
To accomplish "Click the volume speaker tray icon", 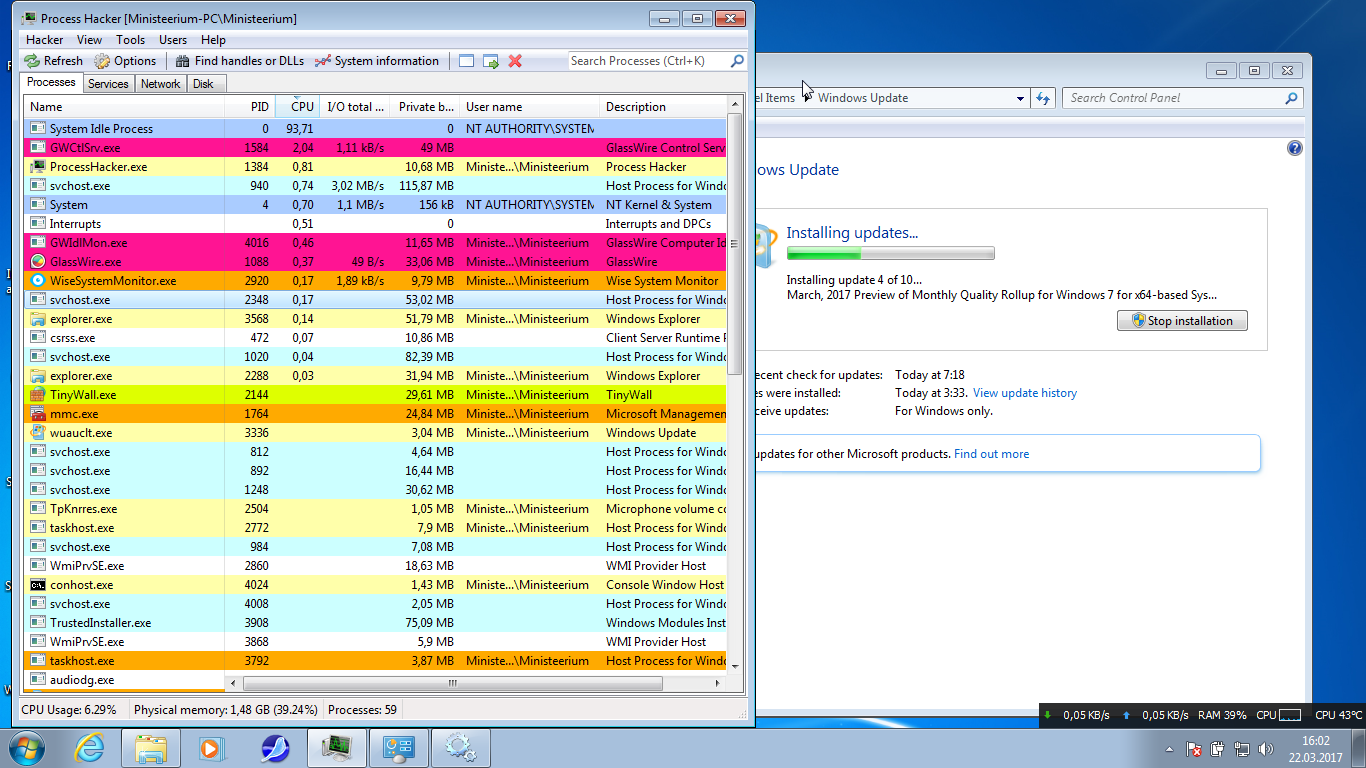I will [x=1266, y=748].
